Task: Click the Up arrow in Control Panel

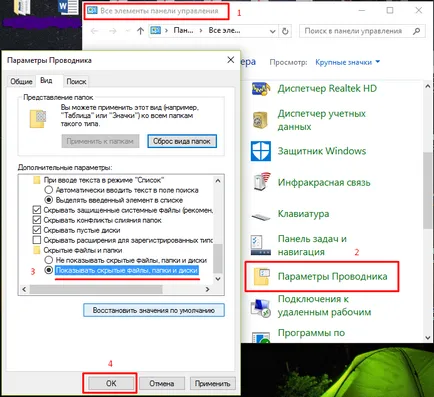Action: [x=140, y=31]
